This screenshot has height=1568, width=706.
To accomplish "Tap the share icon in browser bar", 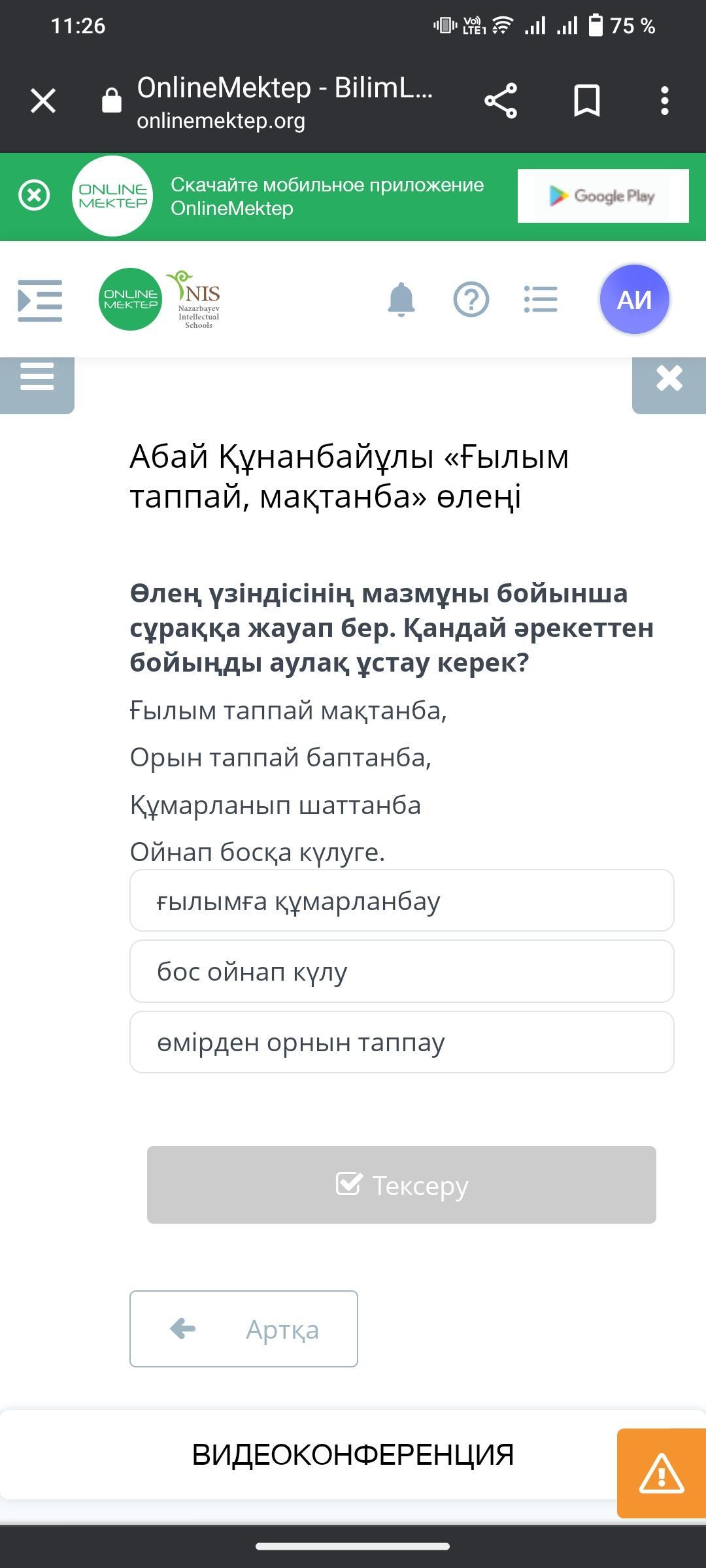I will pyautogui.click(x=501, y=101).
